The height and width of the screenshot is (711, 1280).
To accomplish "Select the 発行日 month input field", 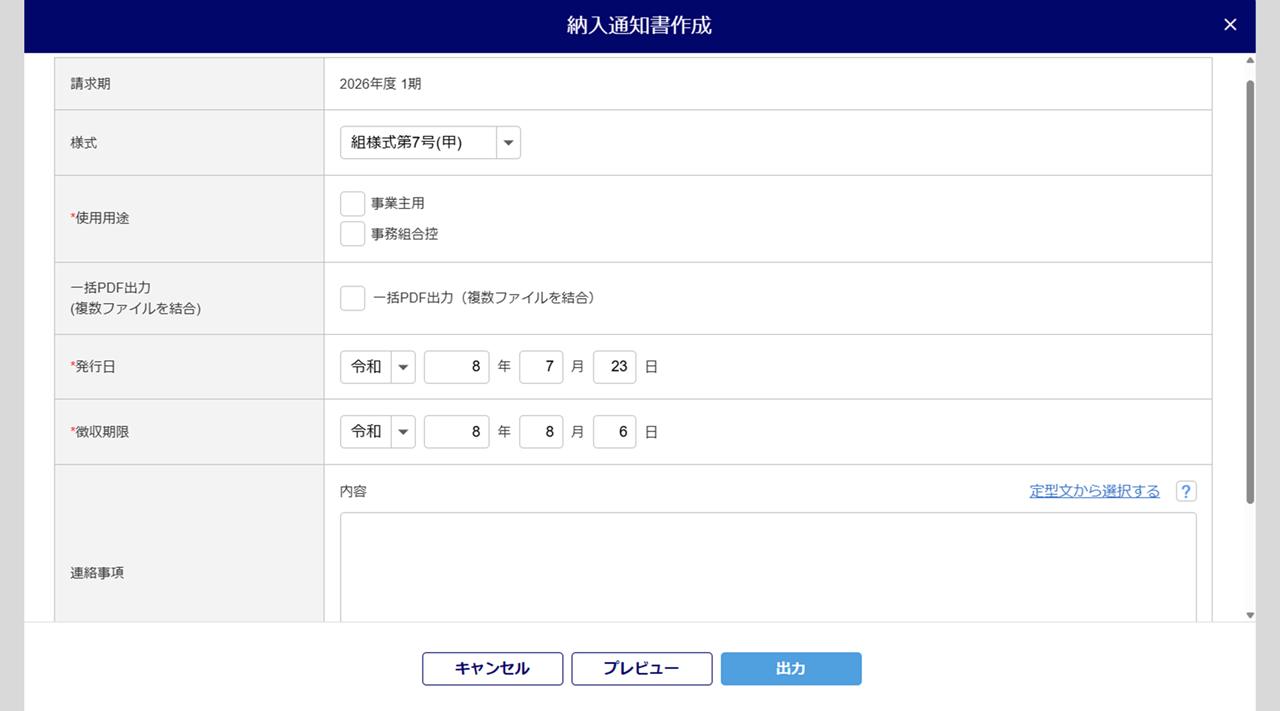I will coord(541,367).
